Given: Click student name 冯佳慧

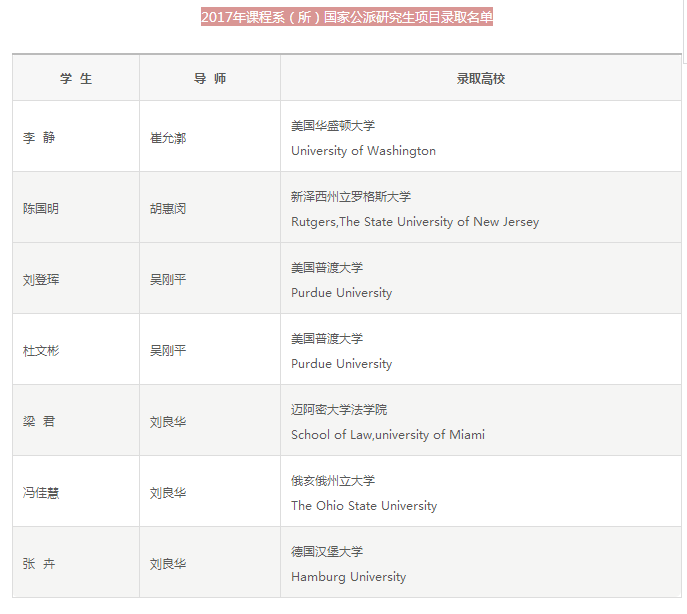Looking at the screenshot, I should pyautogui.click(x=41, y=493).
